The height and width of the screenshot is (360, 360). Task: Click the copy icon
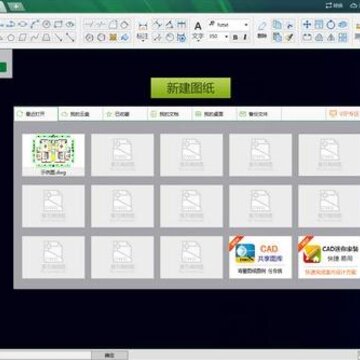(x=277, y=24)
